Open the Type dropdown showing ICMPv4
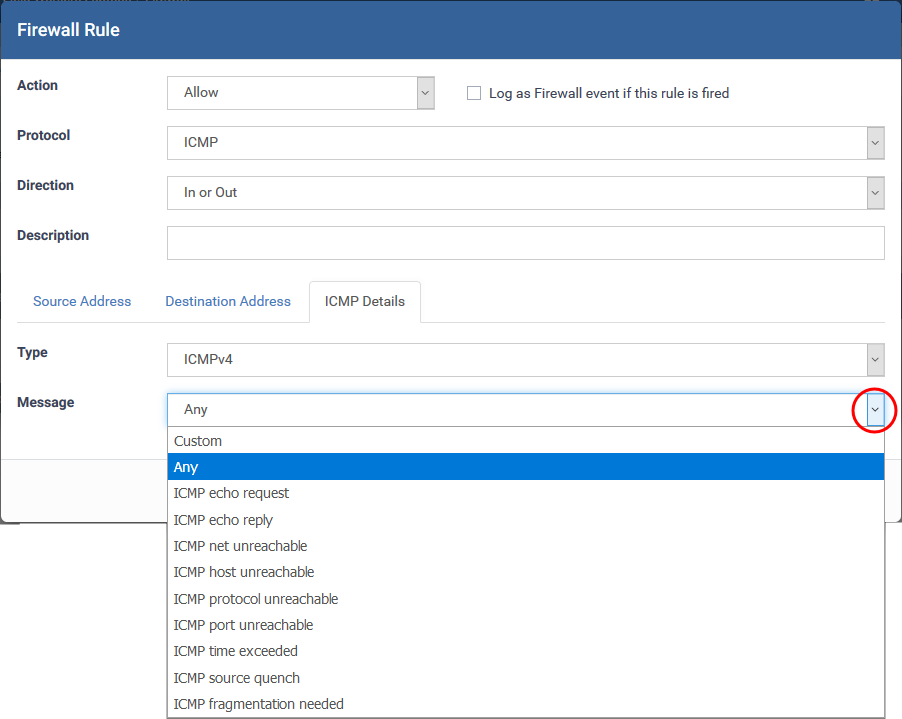The width and height of the screenshot is (902, 719). [525, 360]
